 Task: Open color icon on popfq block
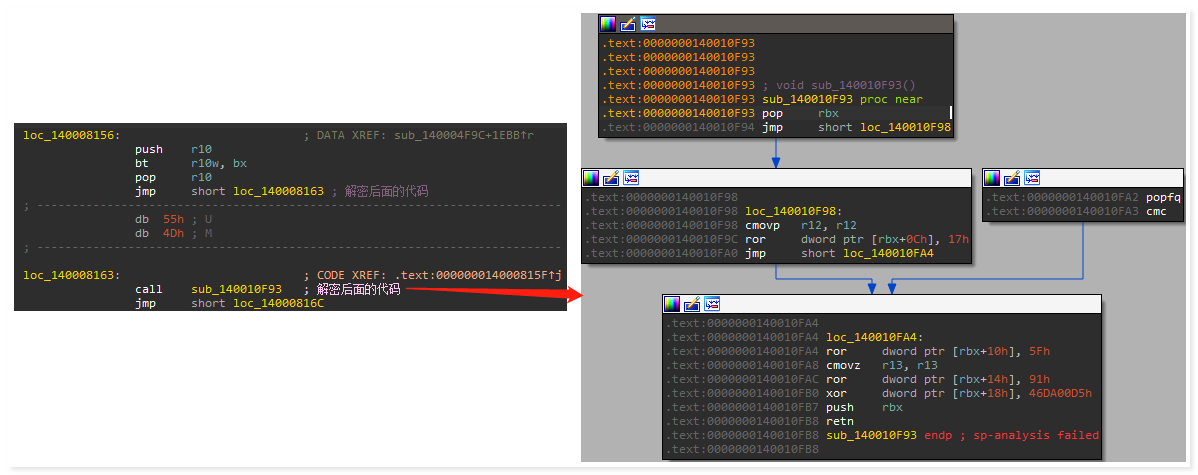click(992, 178)
